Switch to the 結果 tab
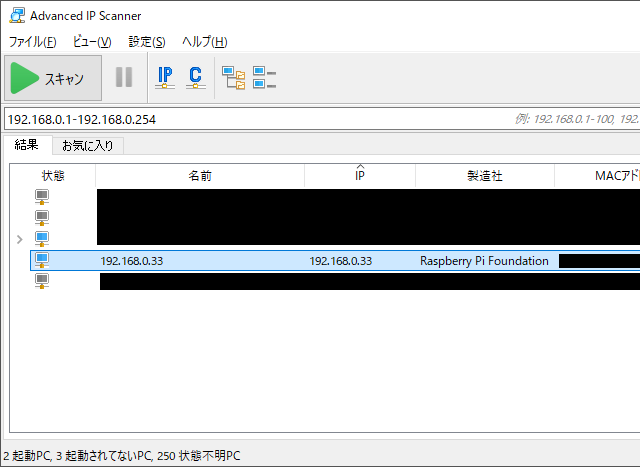 click(27, 145)
